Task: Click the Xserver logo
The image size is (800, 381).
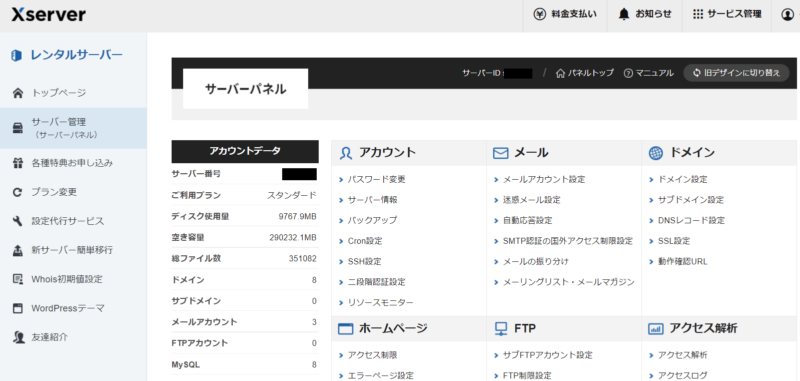Action: point(48,14)
